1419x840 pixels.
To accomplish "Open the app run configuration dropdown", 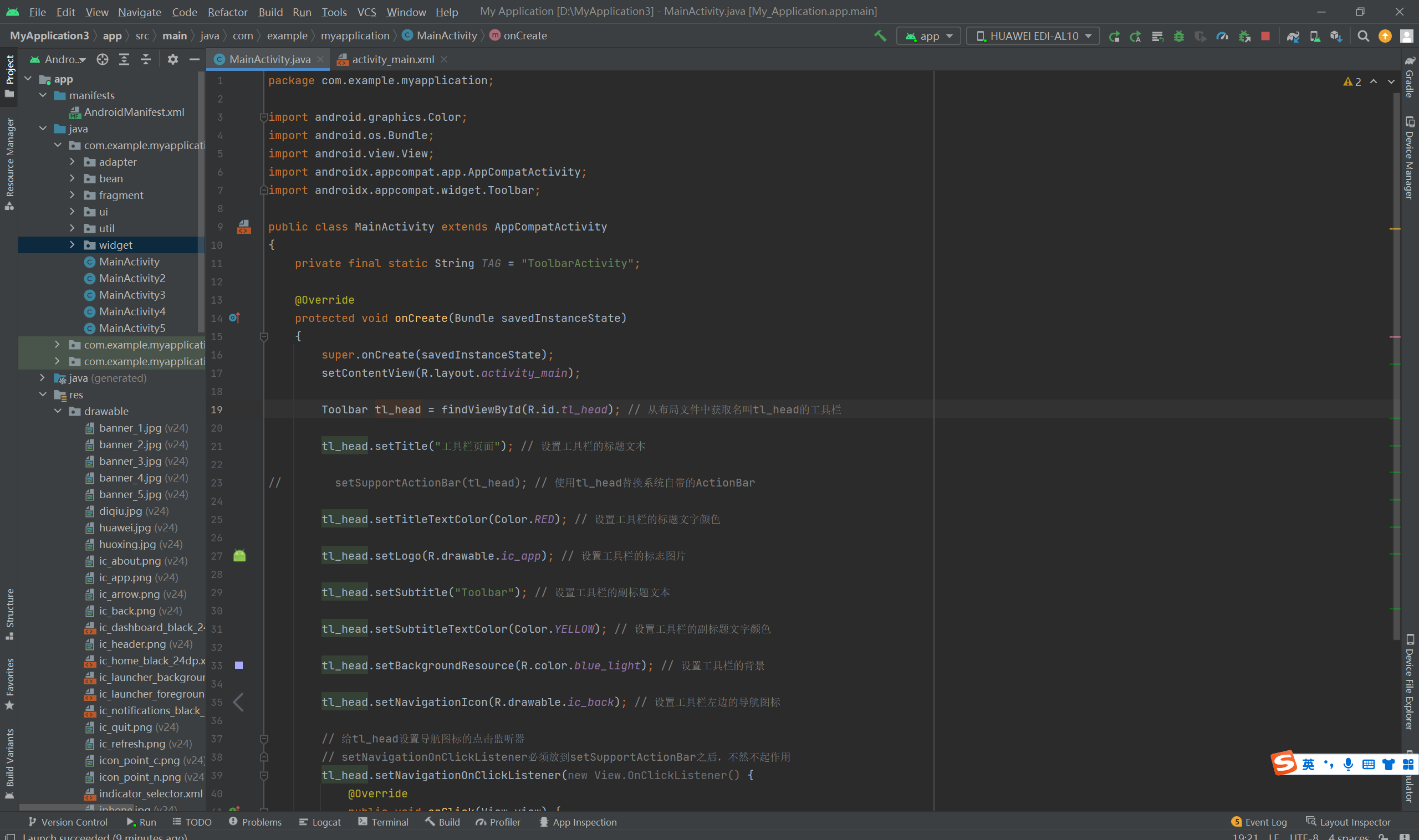I will pyautogui.click(x=928, y=36).
